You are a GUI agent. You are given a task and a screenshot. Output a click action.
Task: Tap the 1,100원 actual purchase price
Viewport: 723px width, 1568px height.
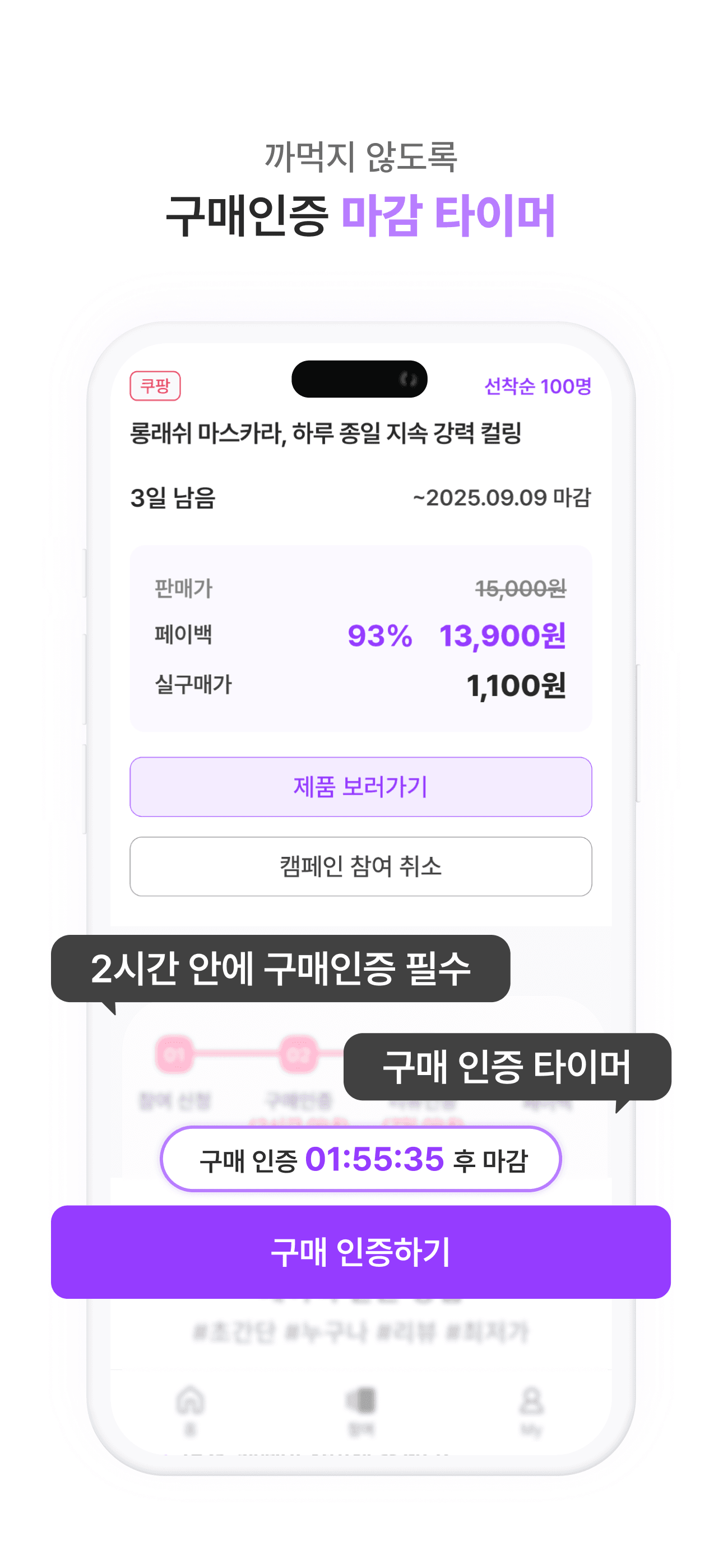pyautogui.click(x=516, y=685)
